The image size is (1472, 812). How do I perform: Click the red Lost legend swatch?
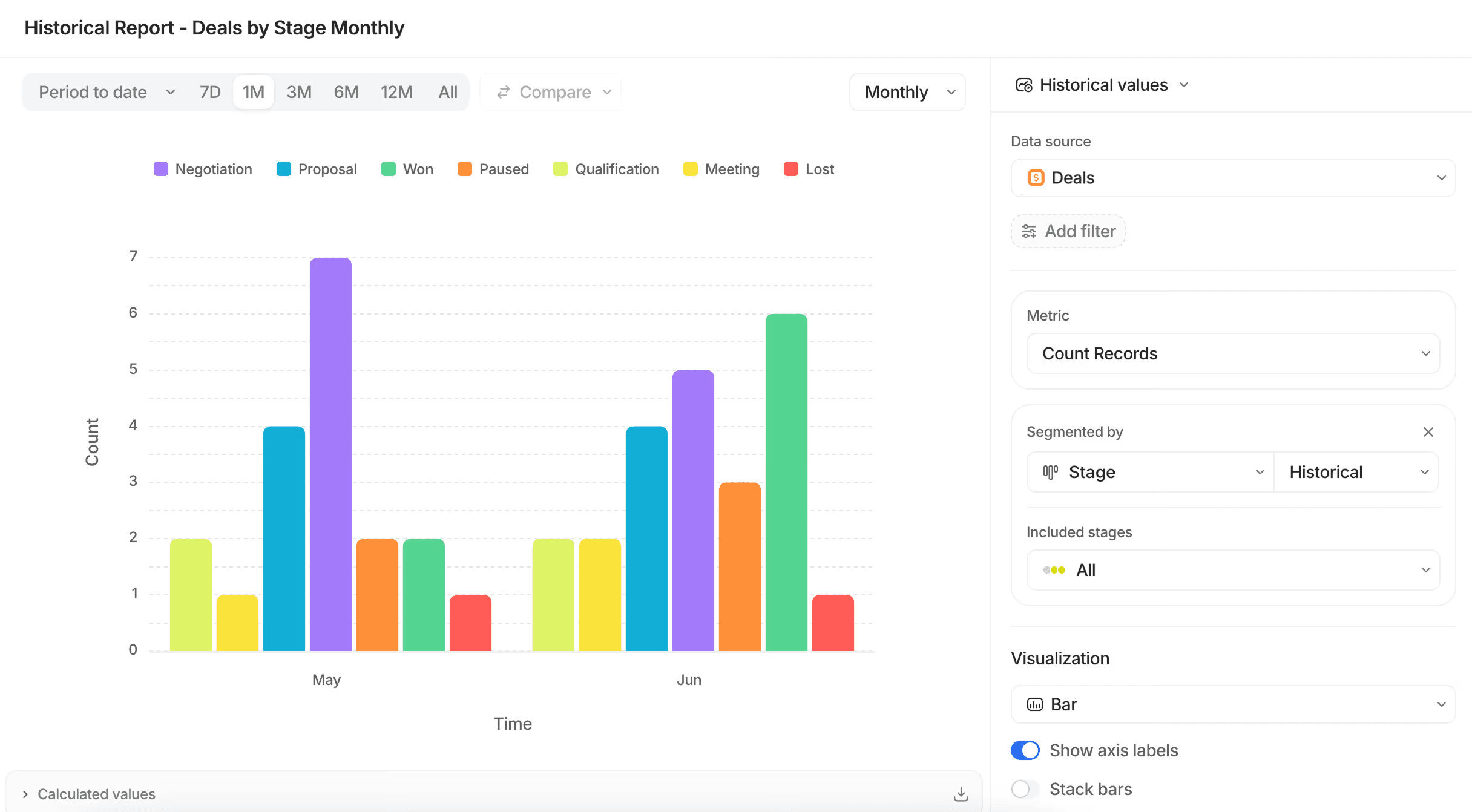[790, 169]
